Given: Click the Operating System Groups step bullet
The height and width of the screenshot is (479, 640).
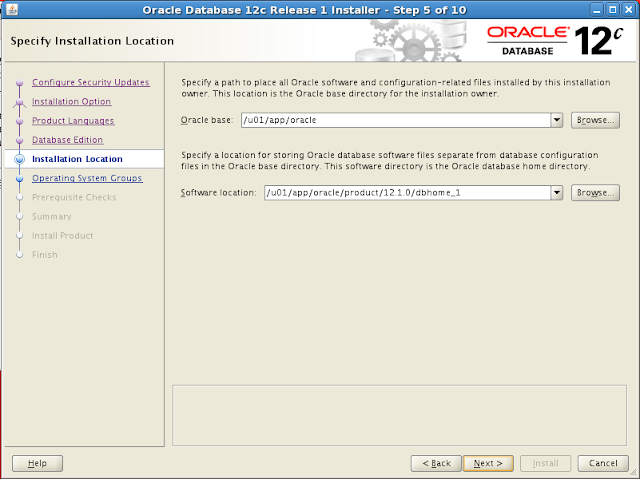Looking at the screenshot, I should (x=19, y=178).
